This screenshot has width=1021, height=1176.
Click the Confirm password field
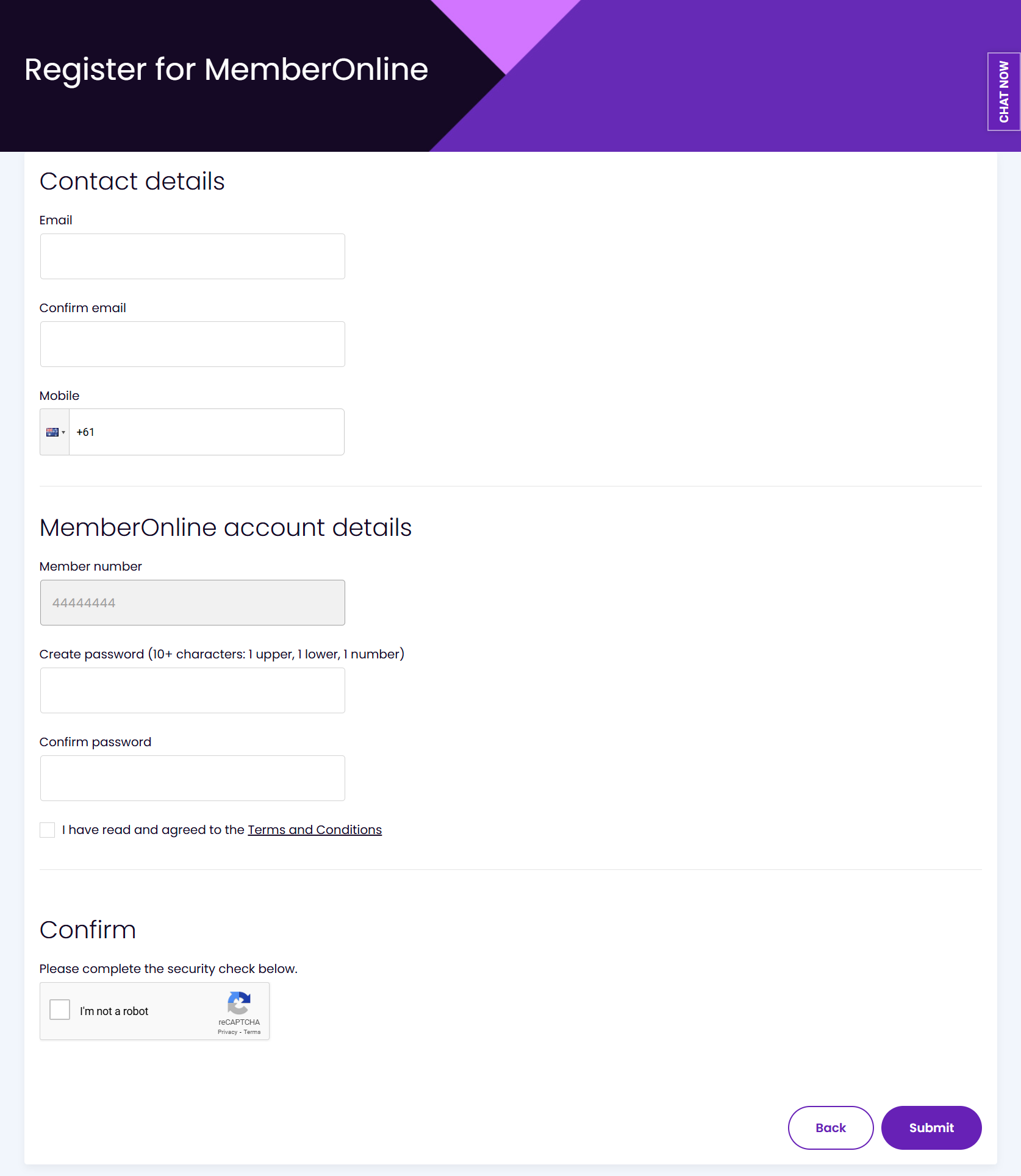pyautogui.click(x=193, y=779)
